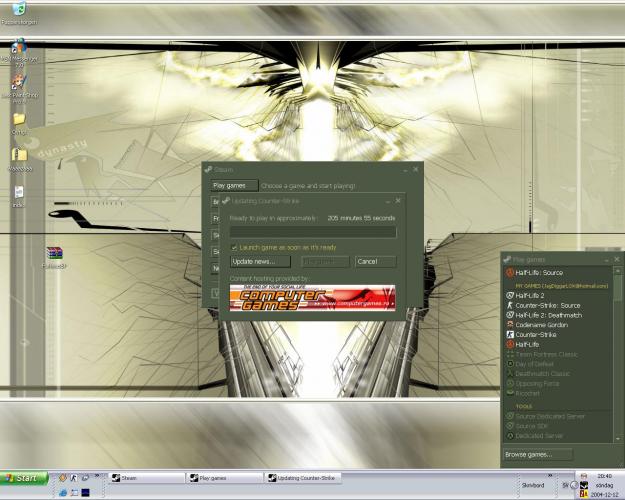Cancel the Counter-Strike update
The width and height of the screenshot is (625, 500).
375,261
